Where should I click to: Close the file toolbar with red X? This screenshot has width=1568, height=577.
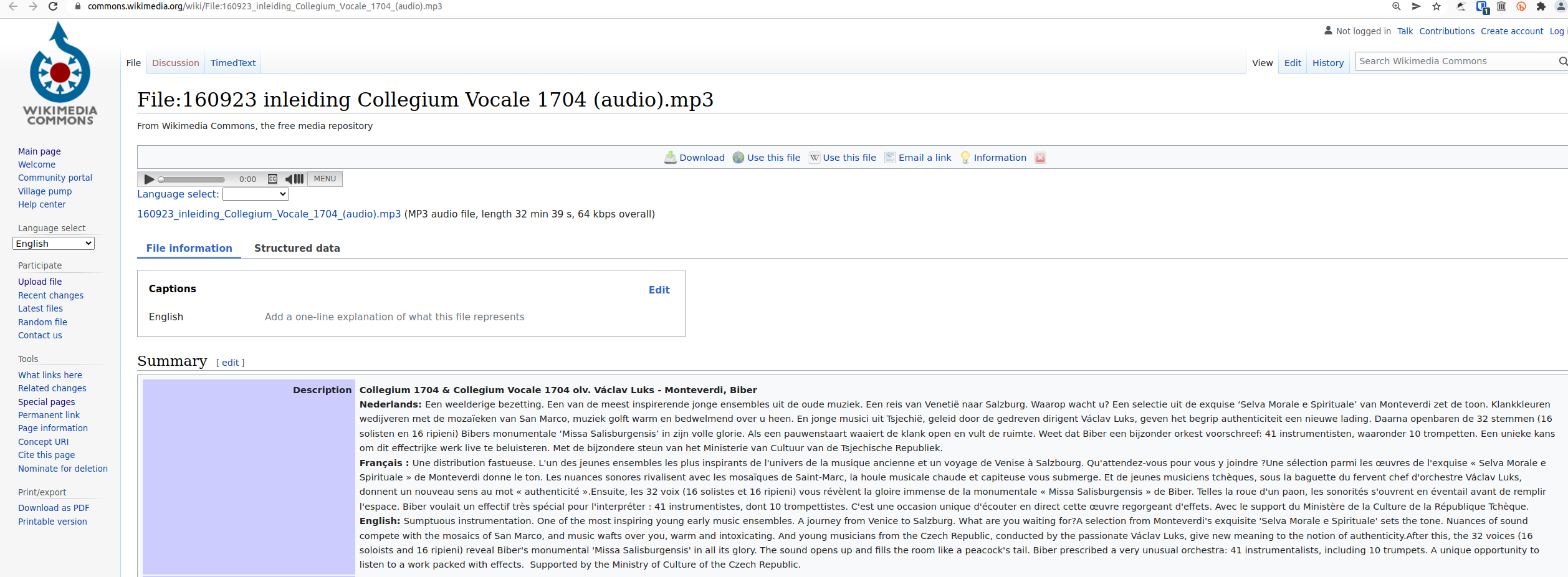click(x=1040, y=158)
